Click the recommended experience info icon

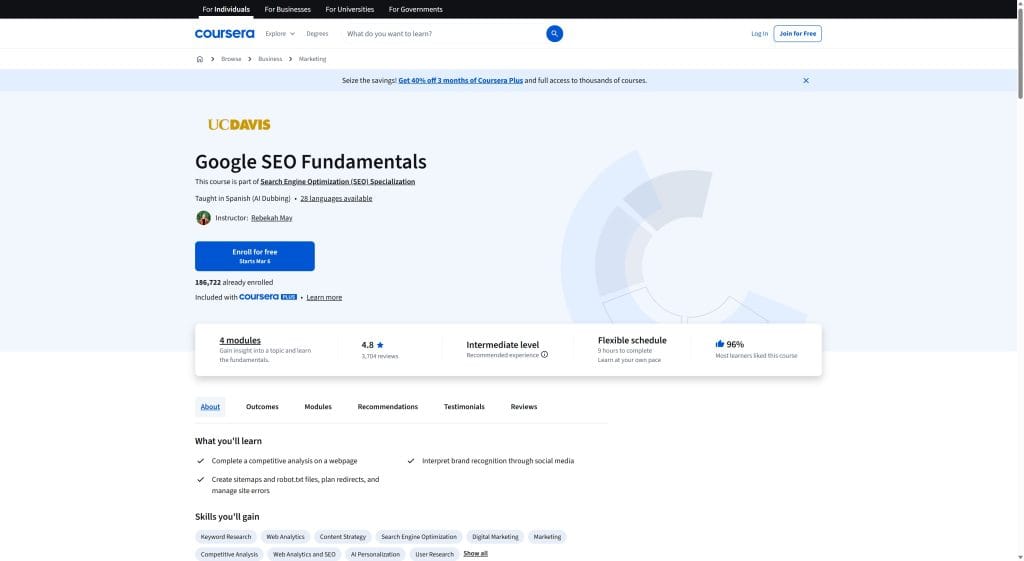point(544,355)
